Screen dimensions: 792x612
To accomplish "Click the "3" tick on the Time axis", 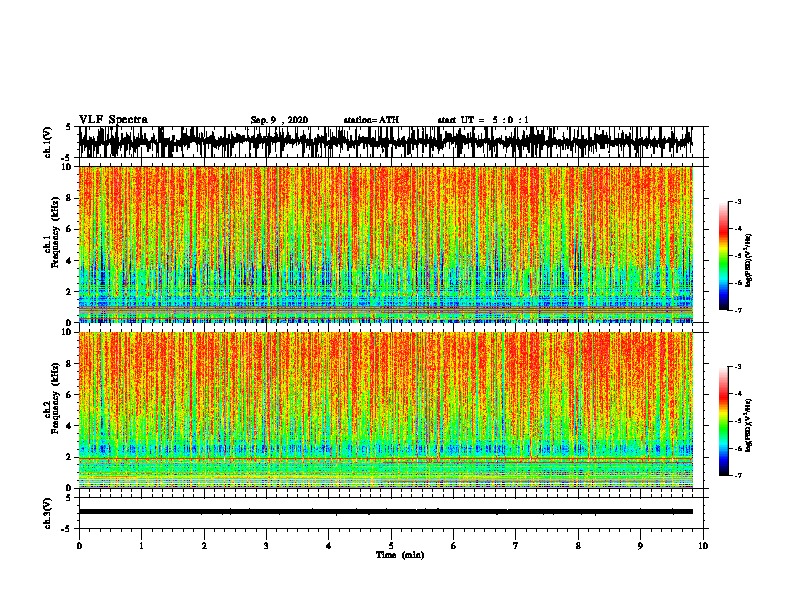I will click(266, 546).
